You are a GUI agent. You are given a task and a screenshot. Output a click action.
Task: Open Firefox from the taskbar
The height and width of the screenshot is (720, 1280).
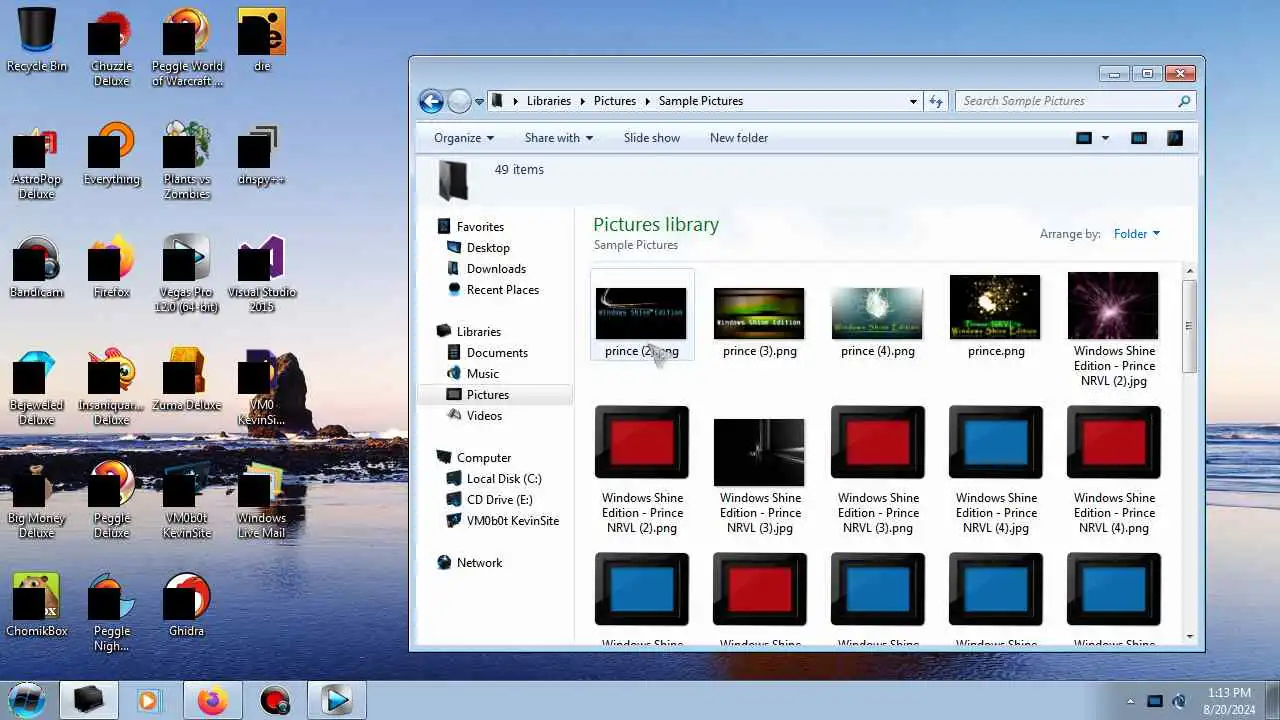pyautogui.click(x=212, y=700)
